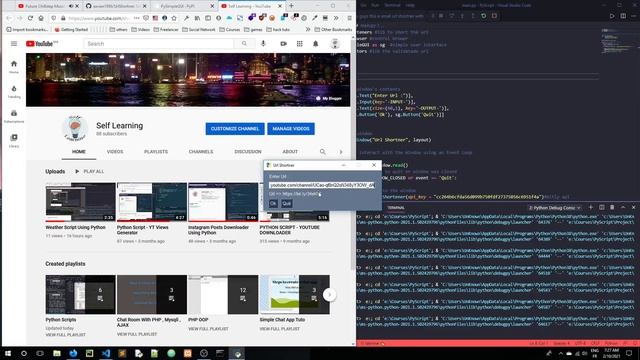Click PLAY ALL next to Uploads
Screen dimensions: 640x360
(89, 171)
